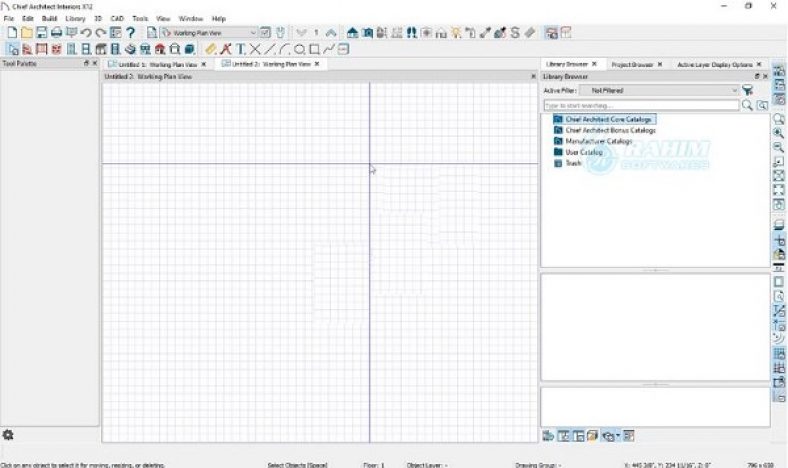This screenshot has width=788, height=468.
Task: Open the Library menu
Action: (x=75, y=19)
